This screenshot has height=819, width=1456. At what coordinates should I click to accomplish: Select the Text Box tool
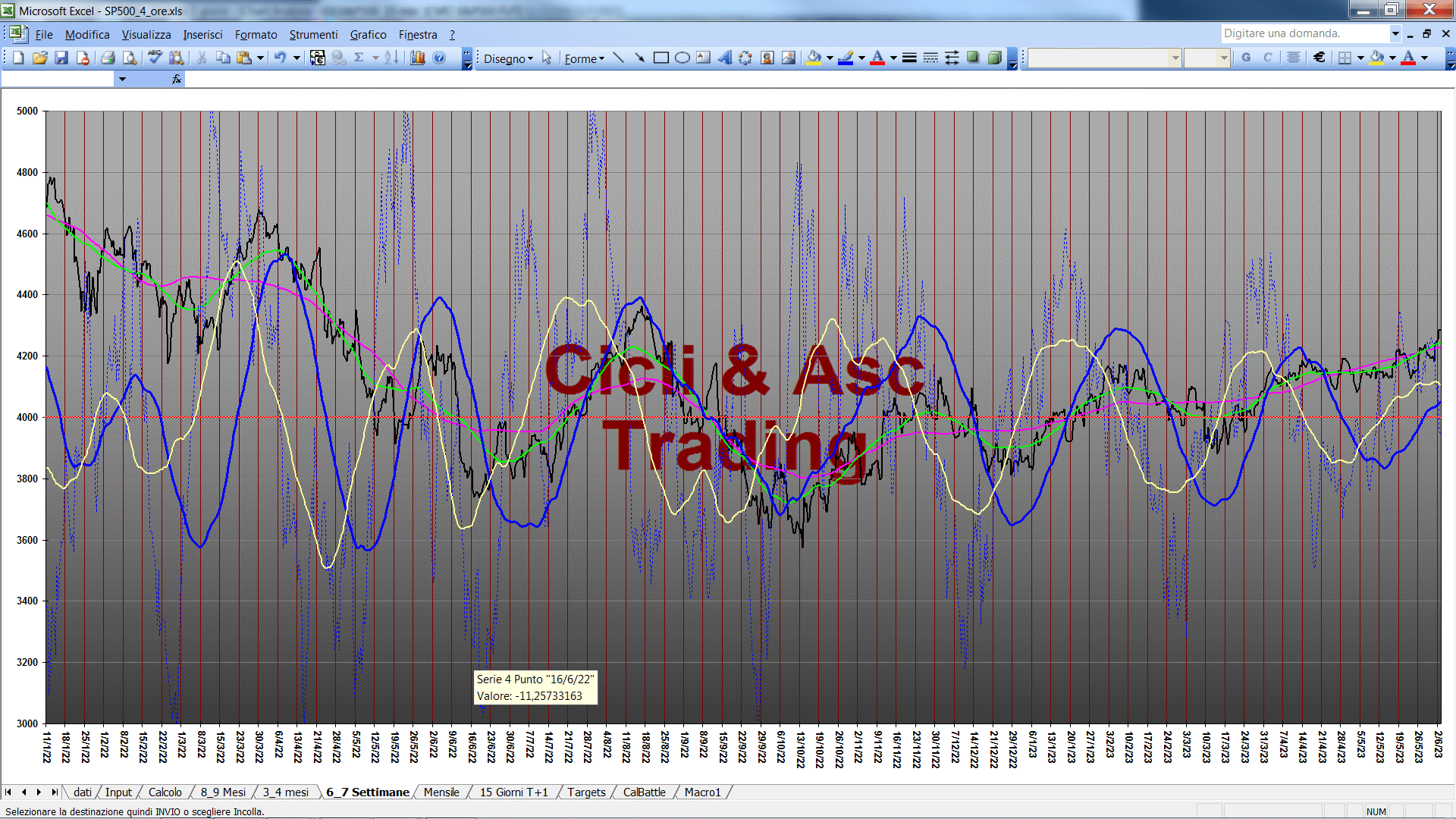[x=704, y=58]
